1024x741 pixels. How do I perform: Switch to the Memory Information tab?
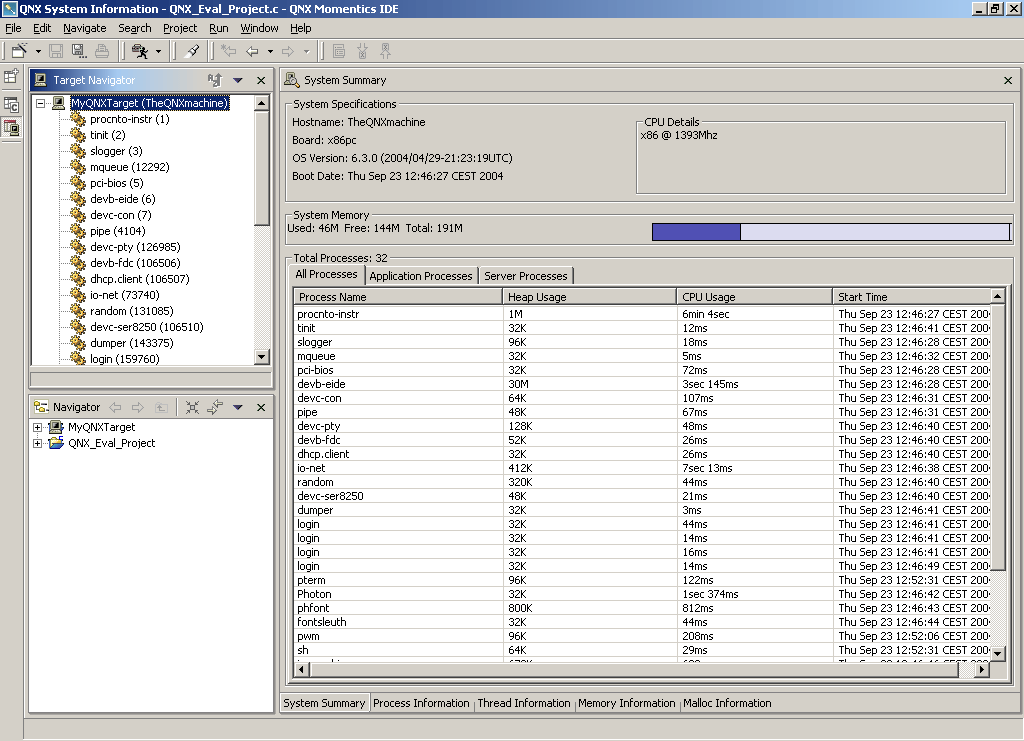click(626, 703)
